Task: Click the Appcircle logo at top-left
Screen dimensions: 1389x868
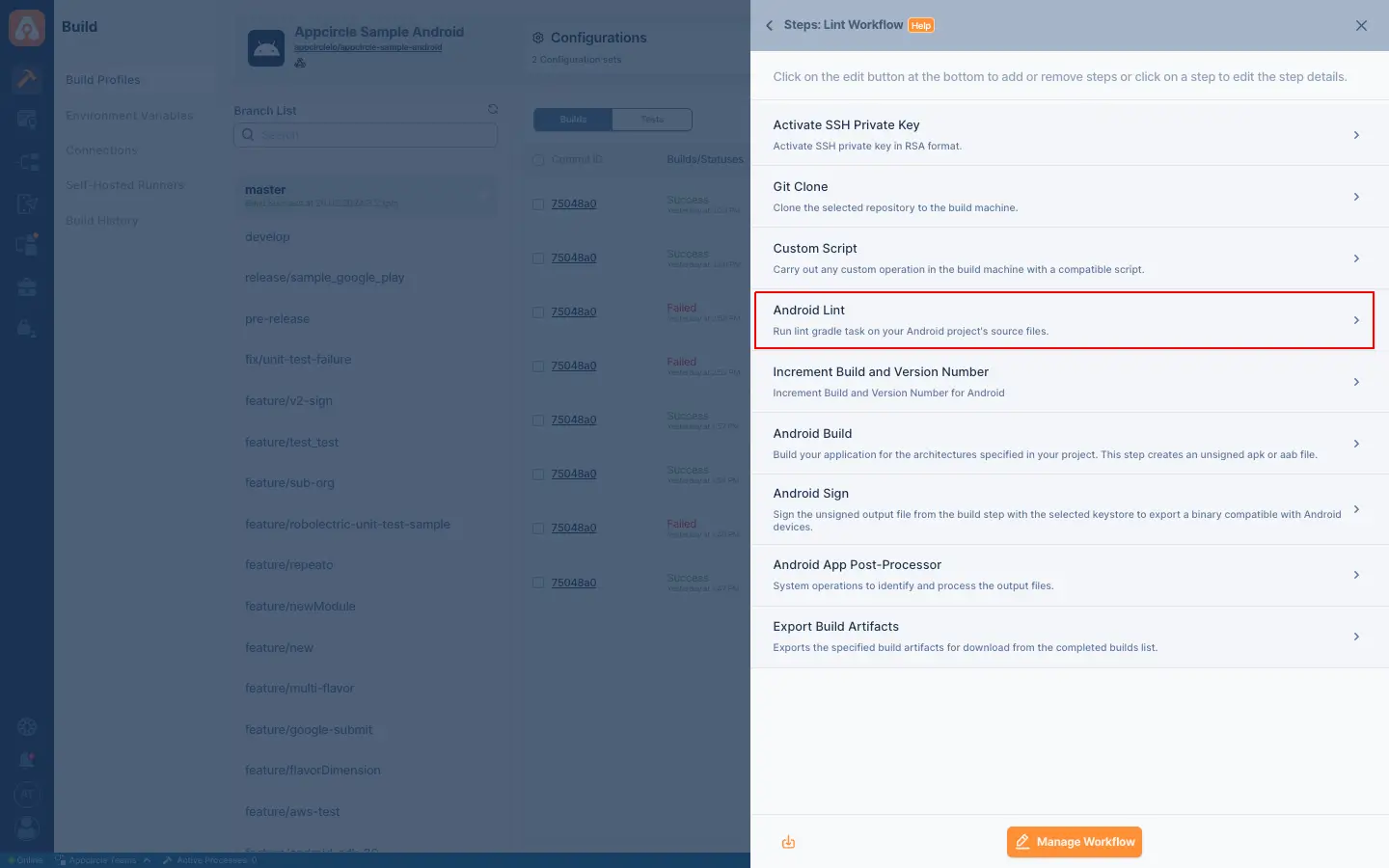Action: coord(27,27)
